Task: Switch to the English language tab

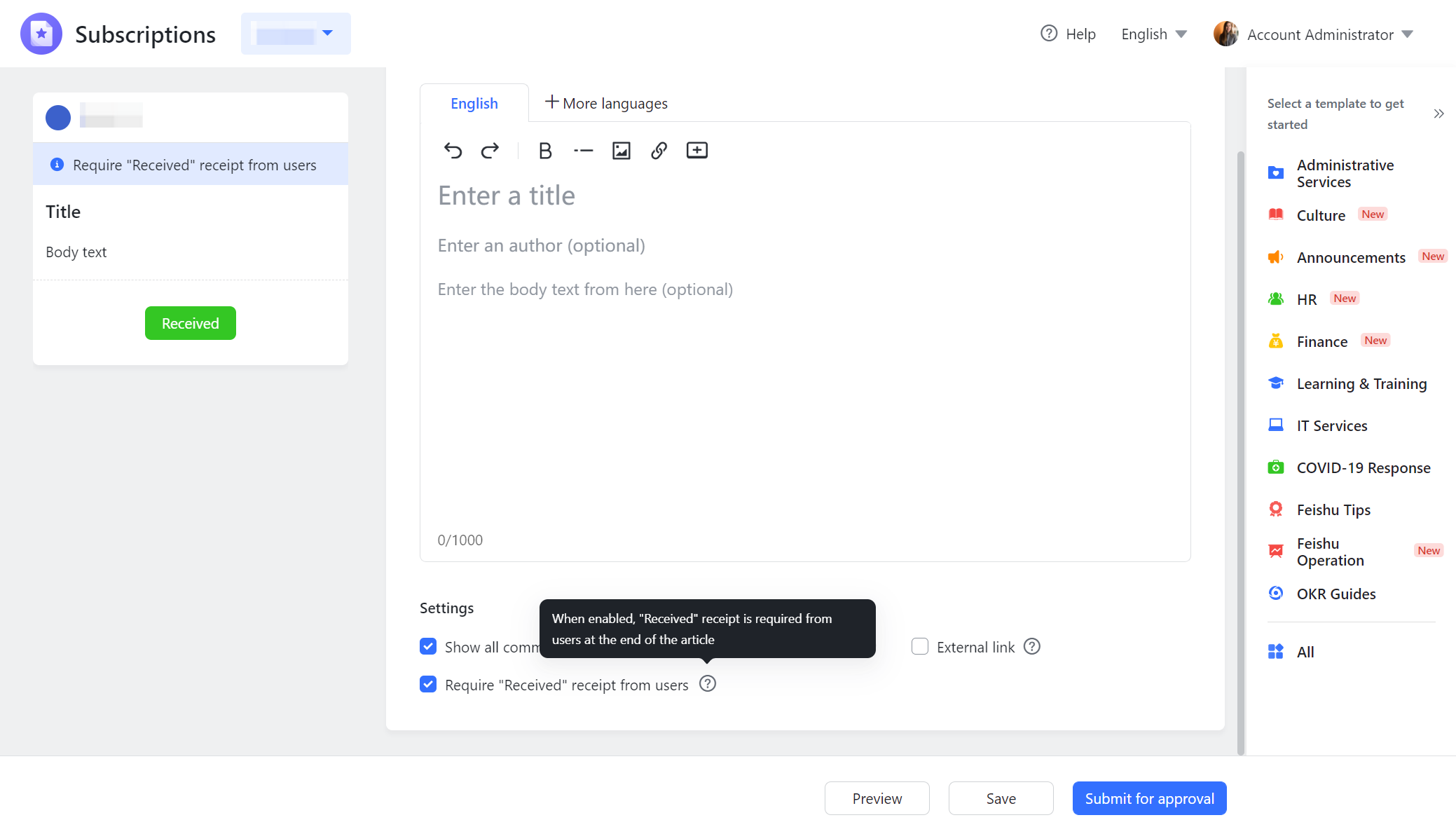Action: [474, 102]
